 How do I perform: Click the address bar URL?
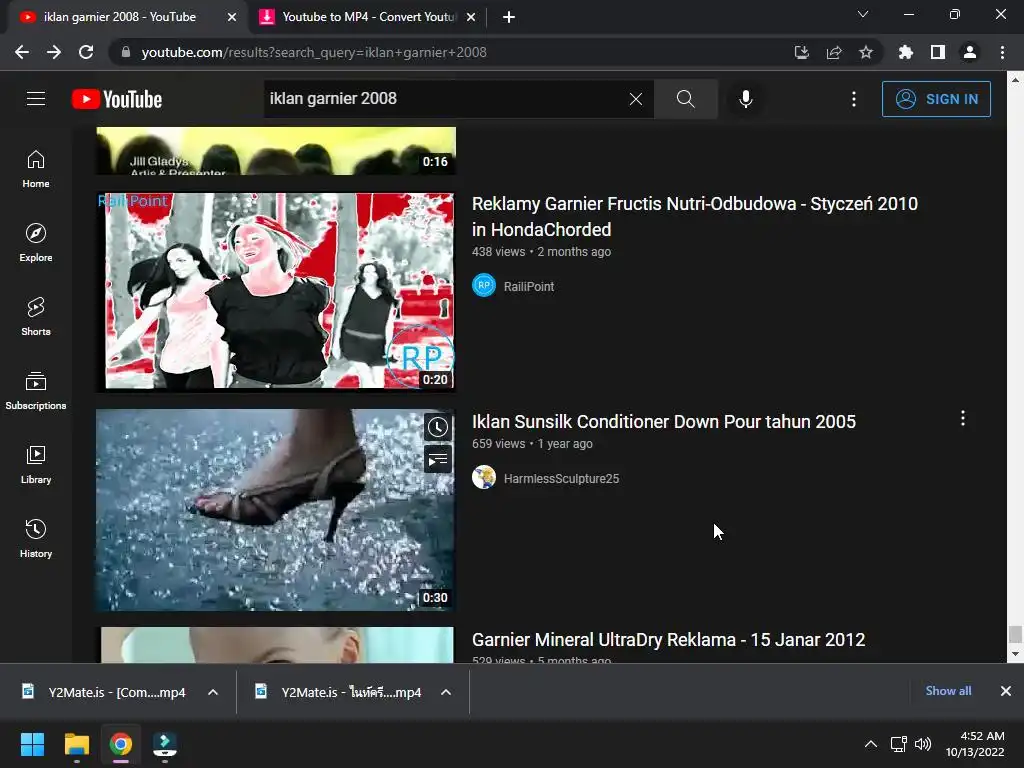314,52
